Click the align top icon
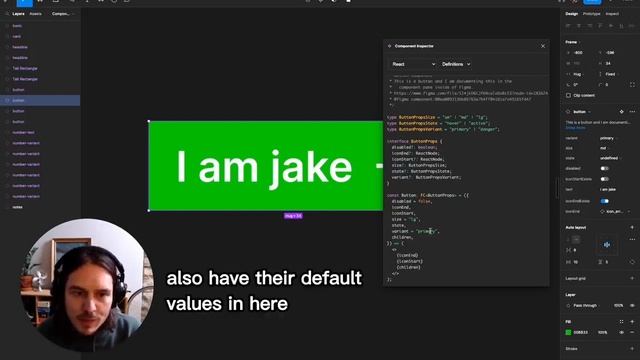Viewport: 640px width, 360px height. pos(600,26)
